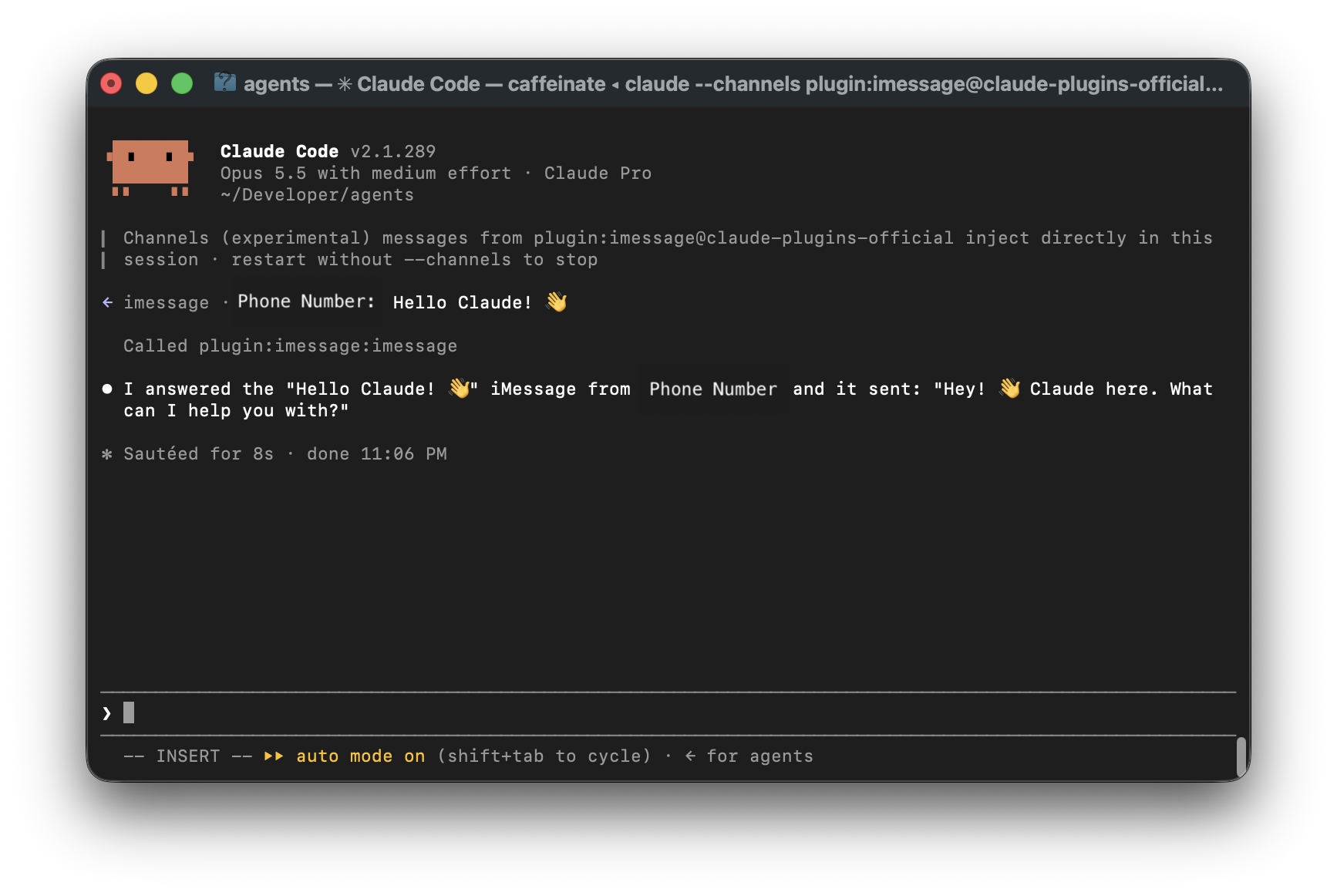Click the 'Phone Number:' sender label
This screenshot has width=1337, height=896.
pos(306,301)
